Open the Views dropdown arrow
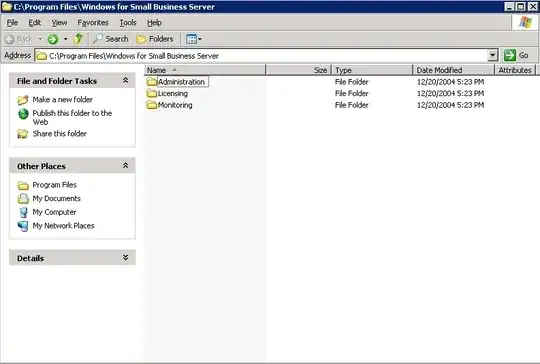Screen dimensions: 540x364 200,39
